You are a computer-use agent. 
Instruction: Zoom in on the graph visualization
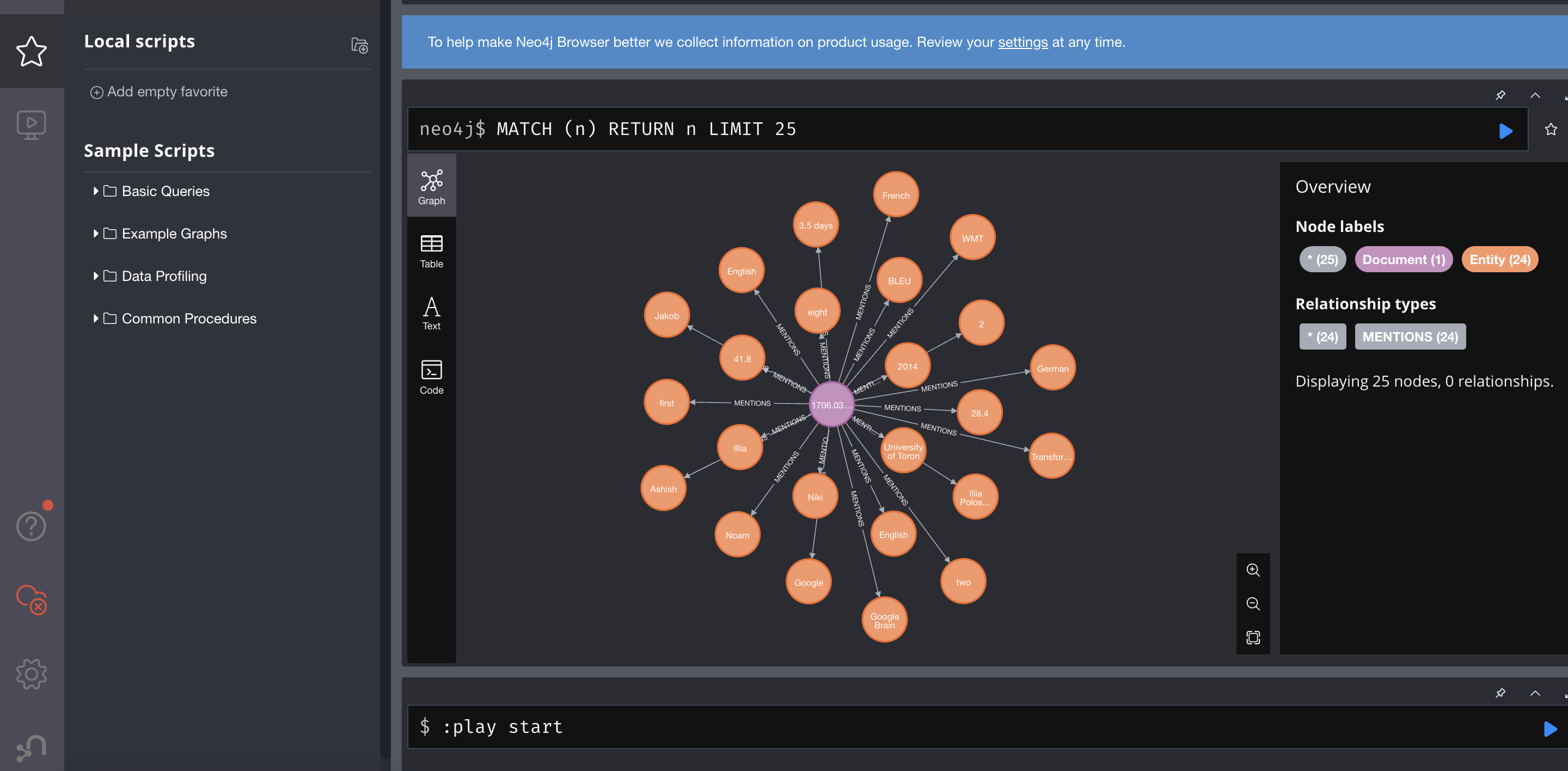(x=1253, y=570)
